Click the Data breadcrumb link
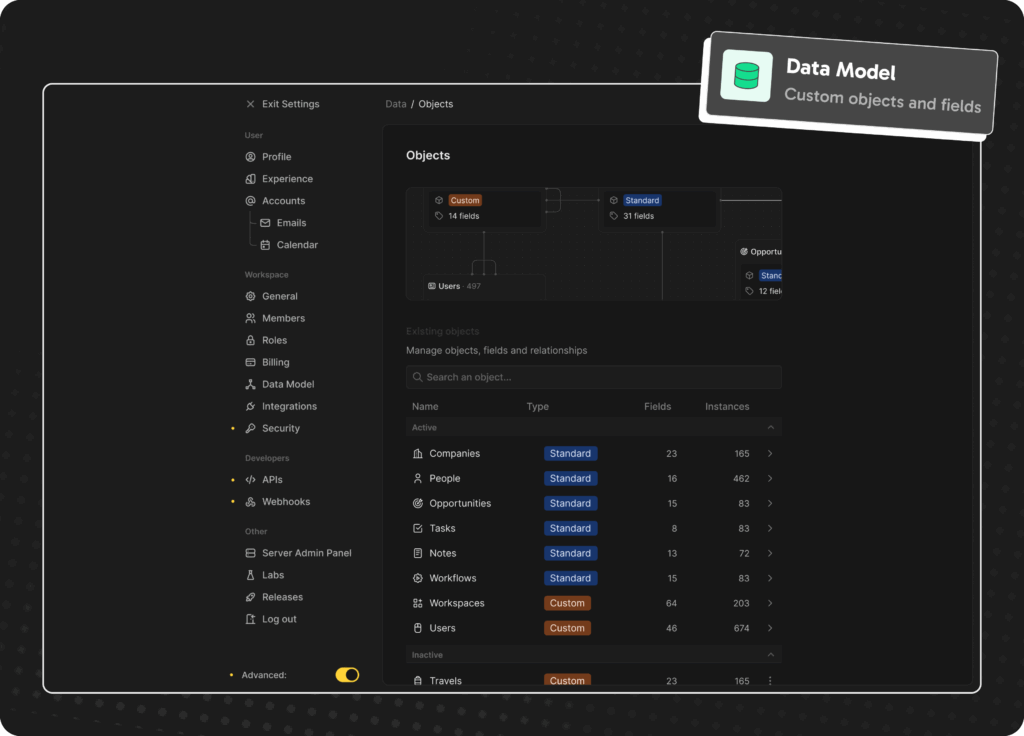Viewport: 1024px width, 736px height. tap(396, 104)
